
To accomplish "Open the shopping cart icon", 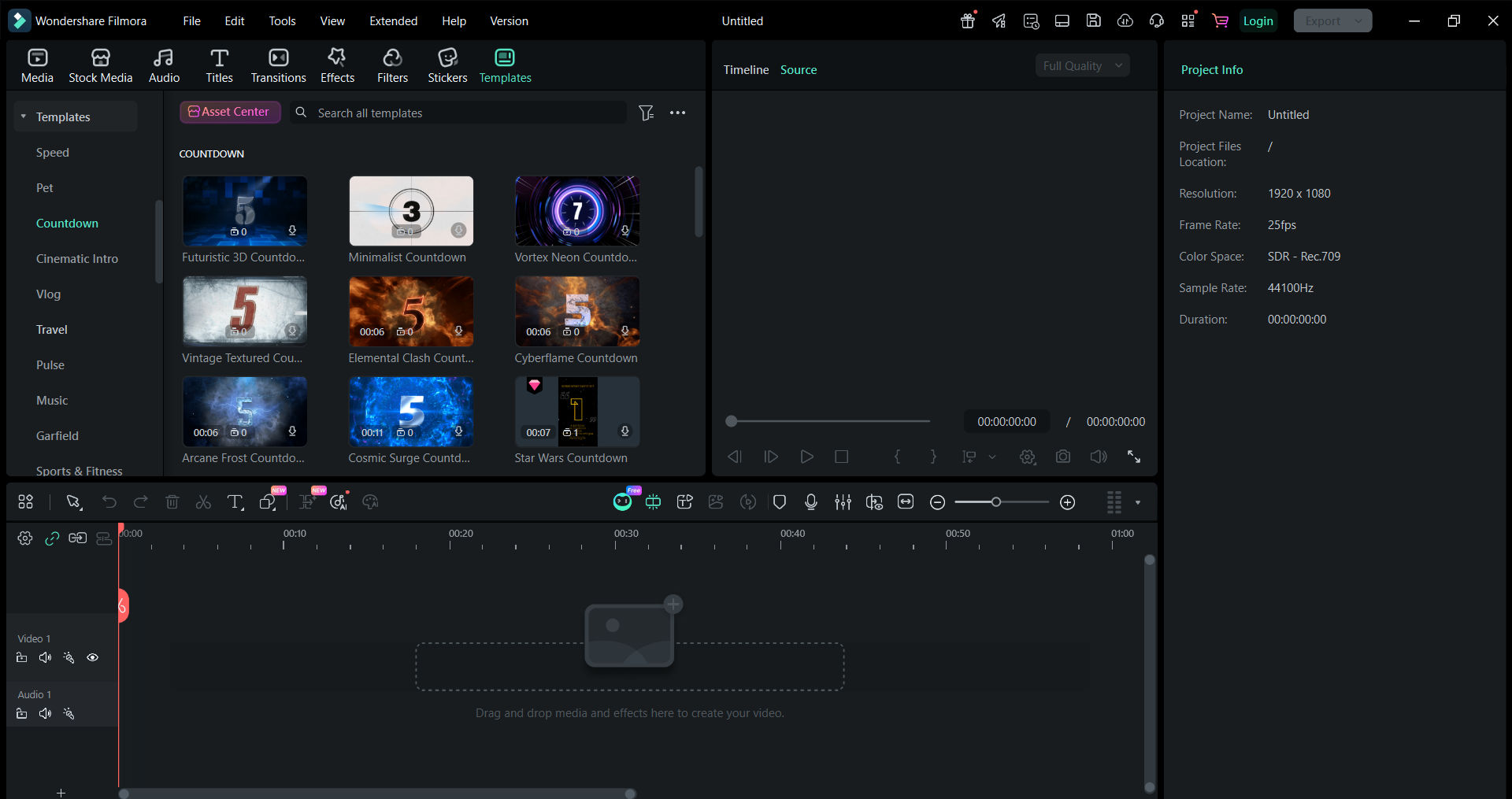I will pyautogui.click(x=1220, y=21).
